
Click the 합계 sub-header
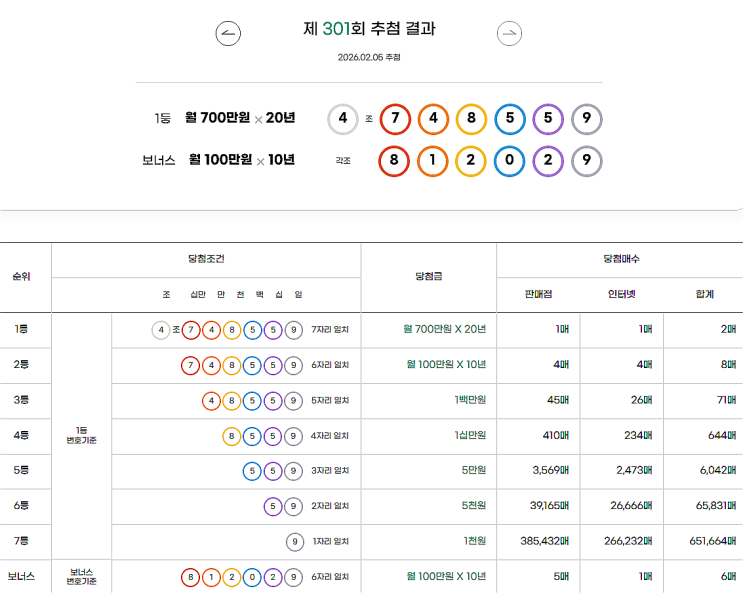click(705, 294)
